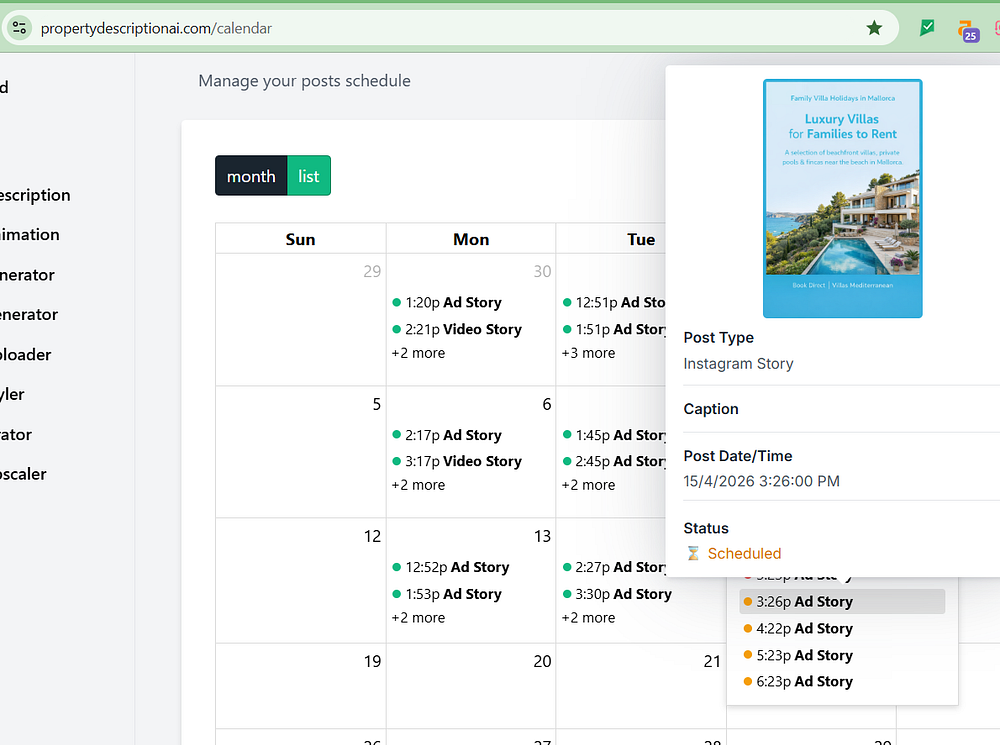
Task: Click the post date 15/4/2026 3:26:00 PM
Action: pyautogui.click(x=761, y=481)
